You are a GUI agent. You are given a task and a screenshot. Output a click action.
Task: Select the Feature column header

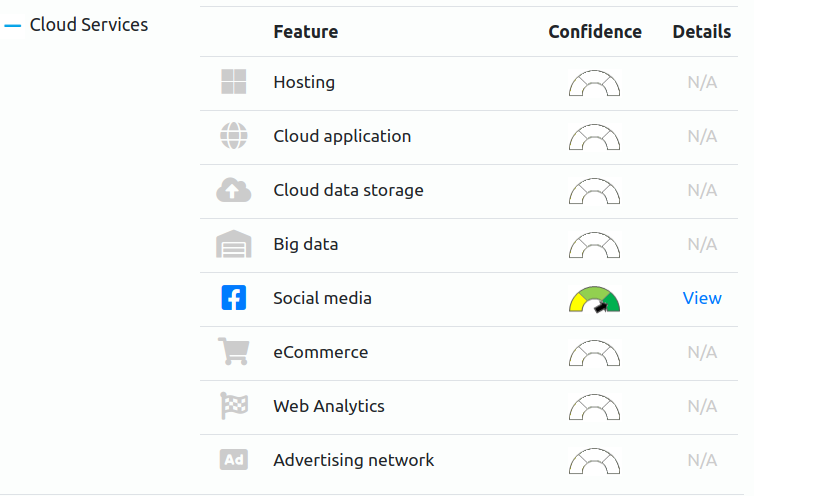click(x=306, y=32)
